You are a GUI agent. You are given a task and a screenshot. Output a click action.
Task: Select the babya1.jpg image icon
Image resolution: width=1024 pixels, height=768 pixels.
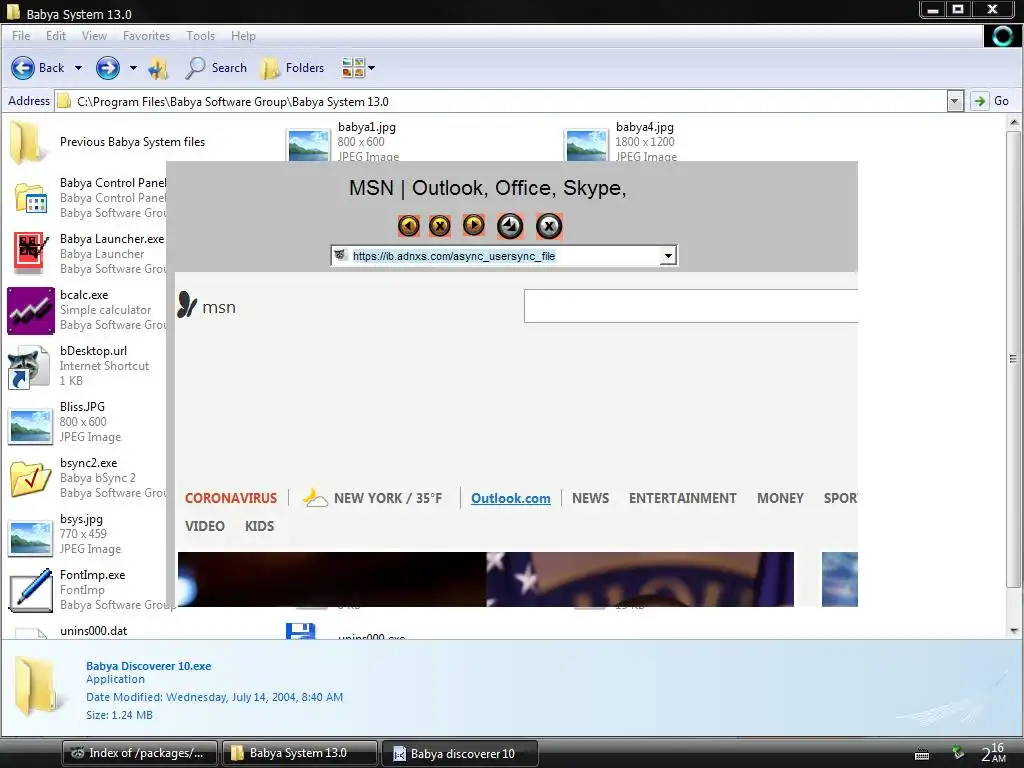308,144
